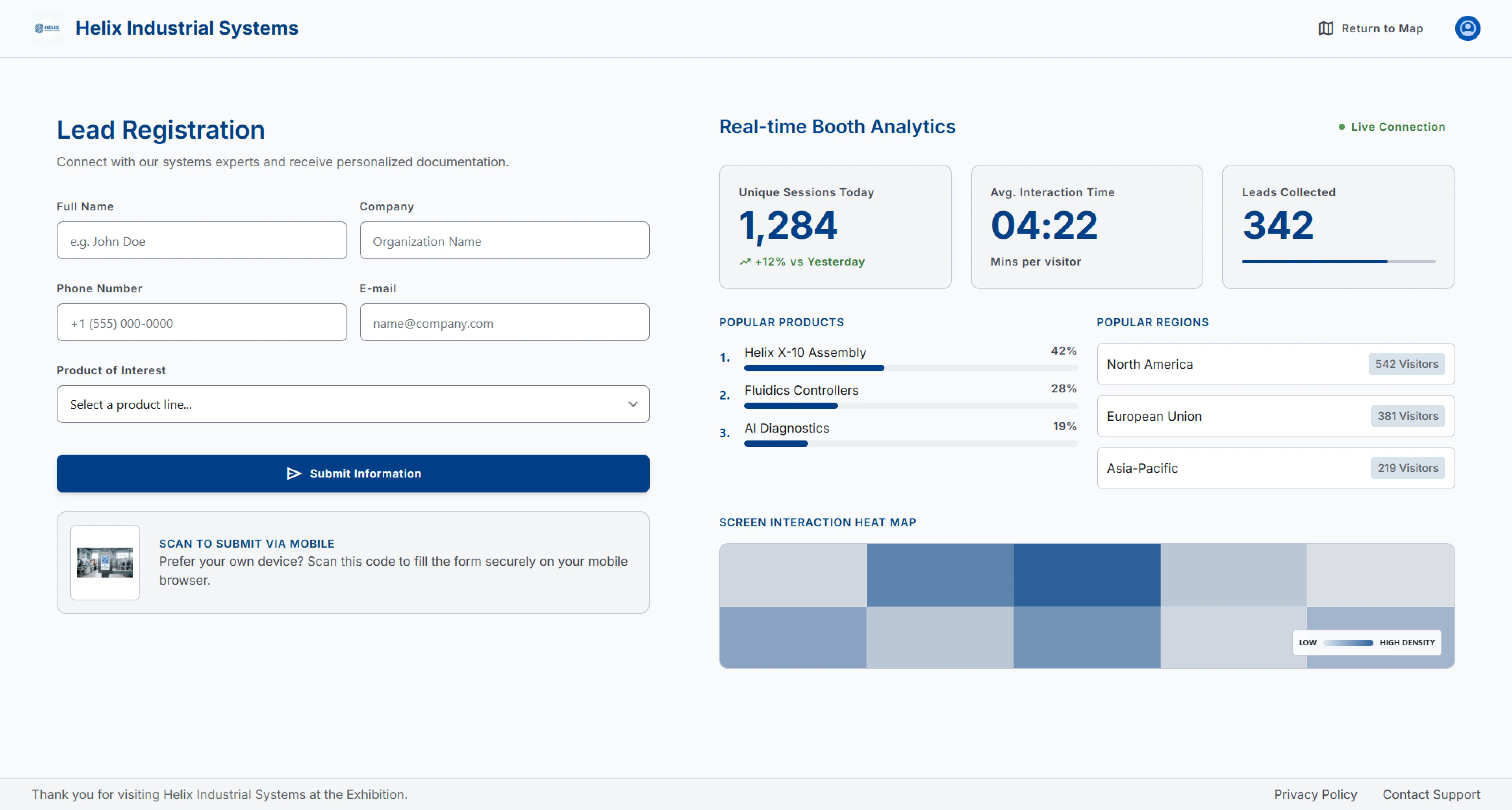Click the Phone Number input field
The width and height of the screenshot is (1512, 810).
click(202, 323)
